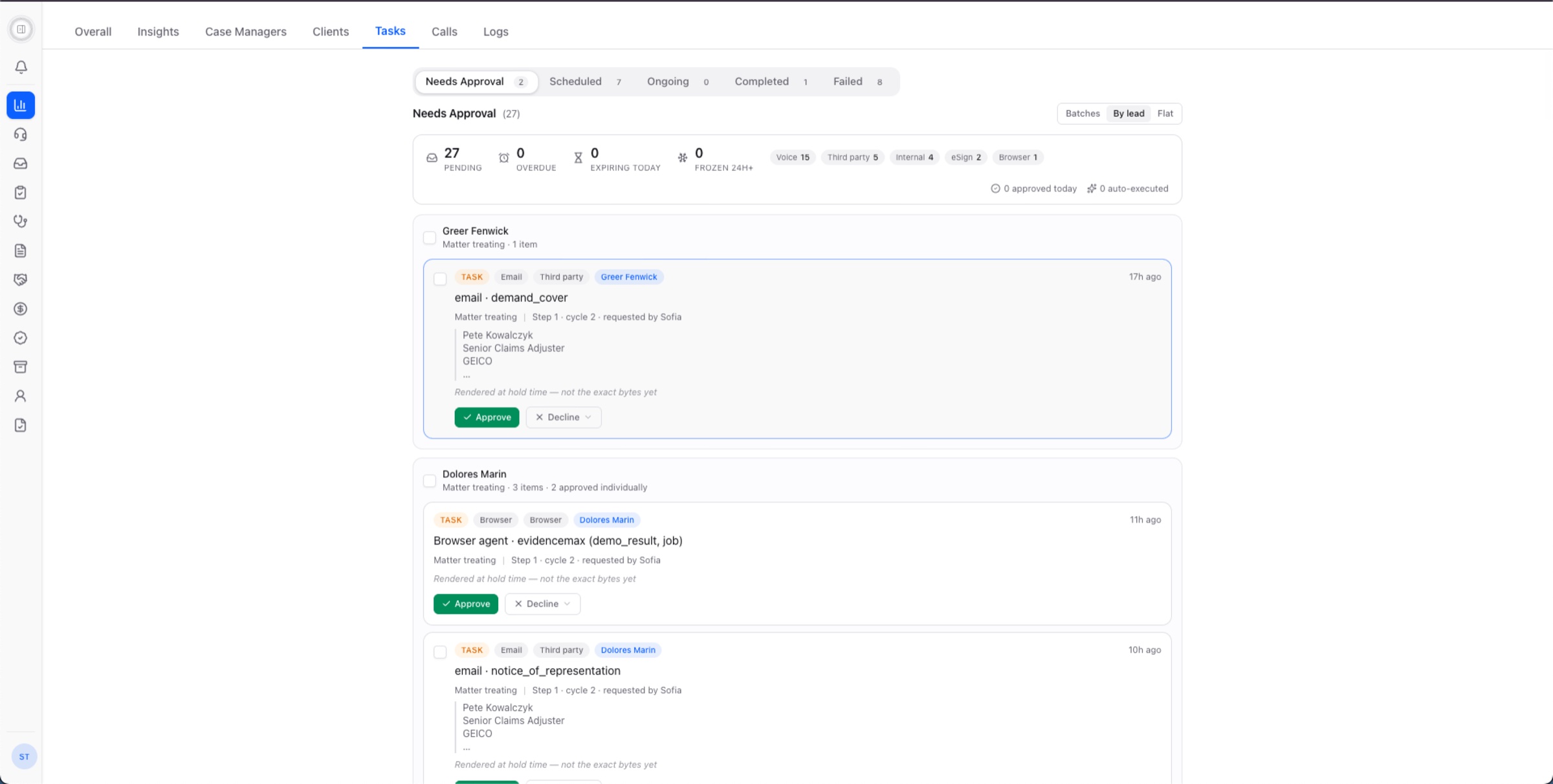Click the overdue alarm clock icon
1553x784 pixels.
tap(504, 157)
